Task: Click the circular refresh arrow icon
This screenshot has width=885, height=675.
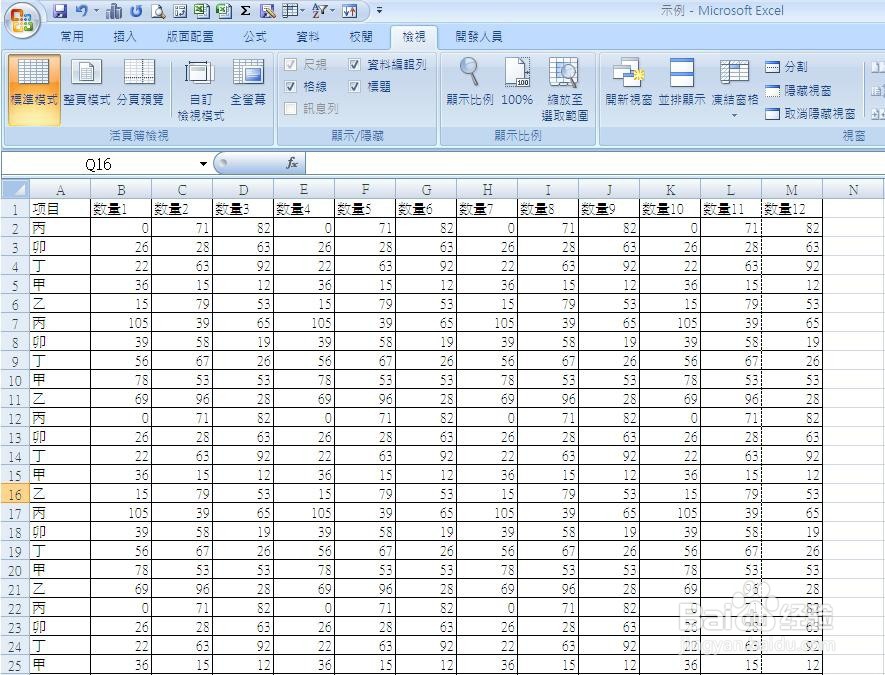Action: [x=136, y=11]
